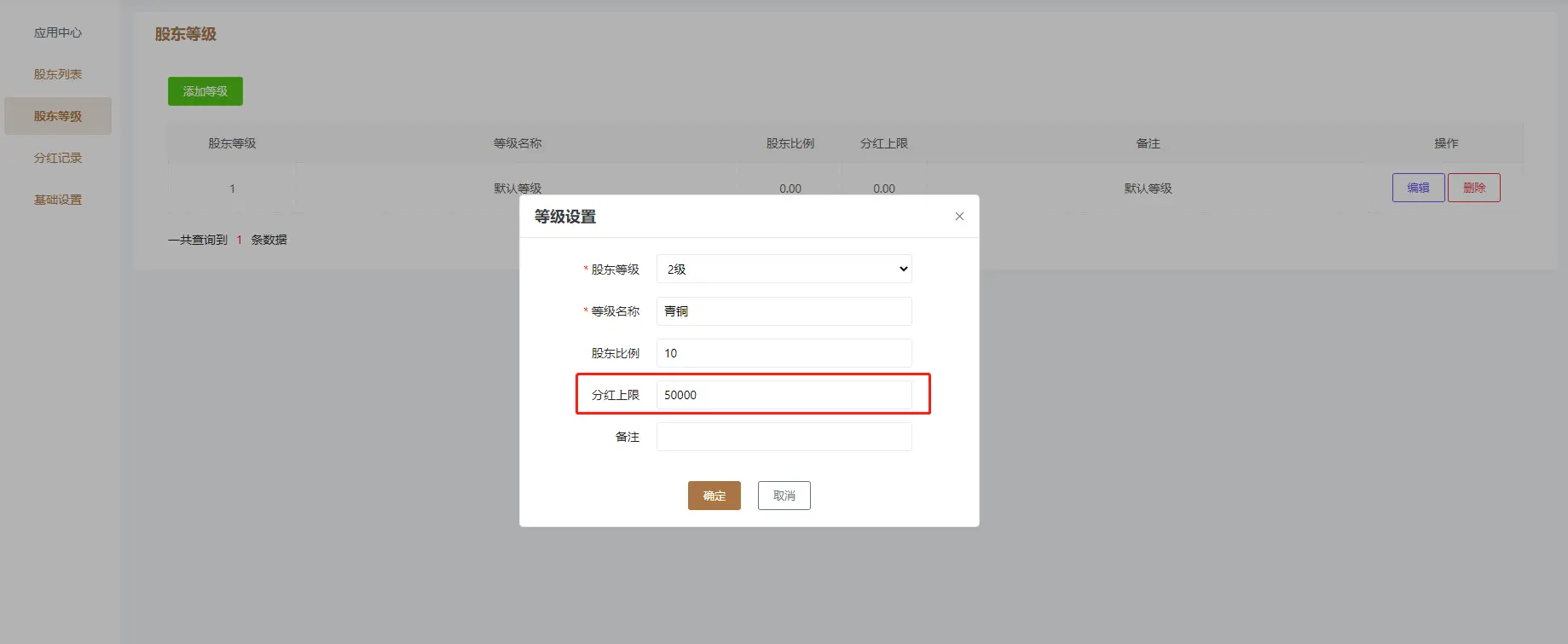Screen dimensions: 1568x644
Task: Open the 股东等级 dropdown showing 2级
Action: [784, 270]
